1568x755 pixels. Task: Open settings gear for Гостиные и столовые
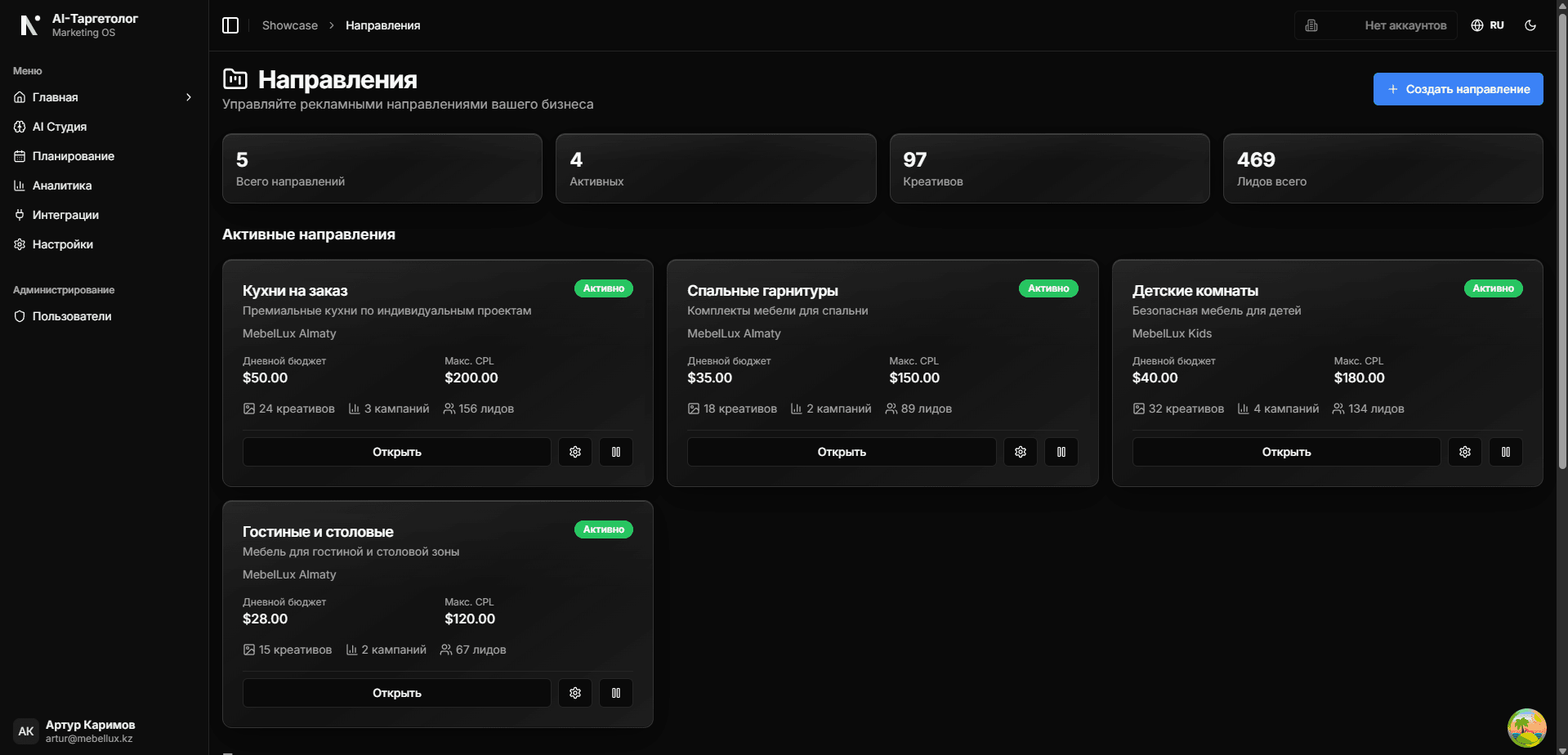click(x=575, y=693)
